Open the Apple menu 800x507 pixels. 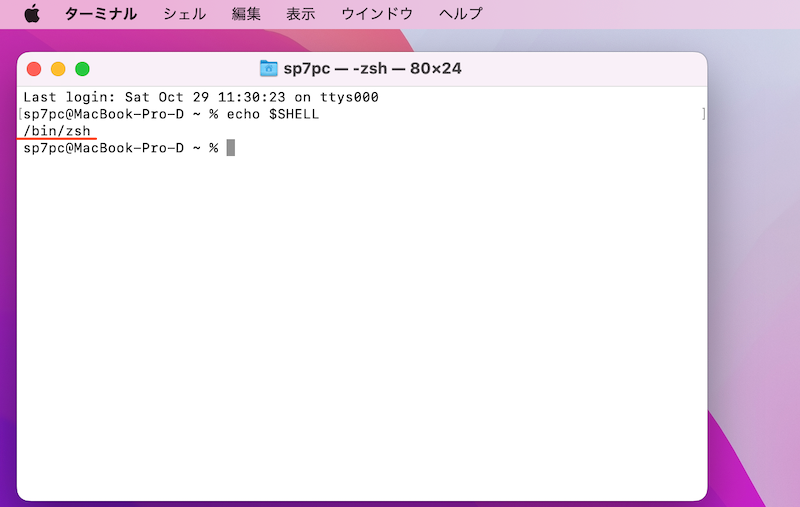pyautogui.click(x=31, y=14)
